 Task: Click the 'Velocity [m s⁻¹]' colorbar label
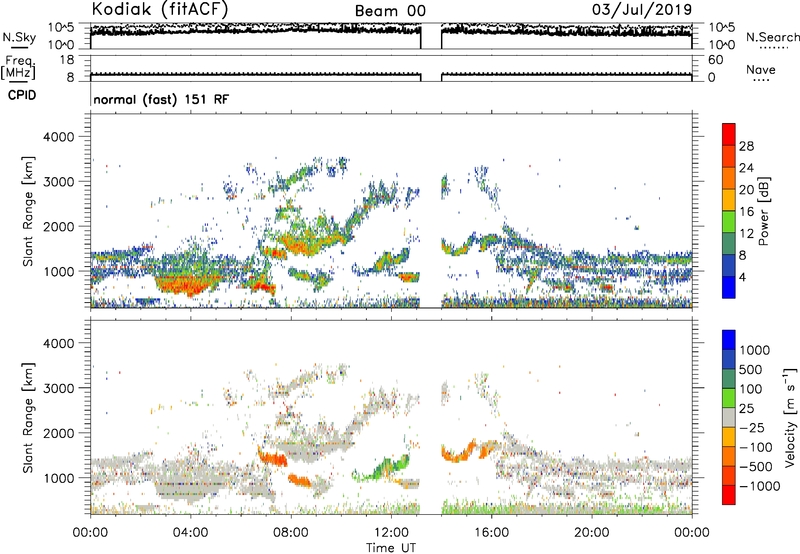pos(791,417)
